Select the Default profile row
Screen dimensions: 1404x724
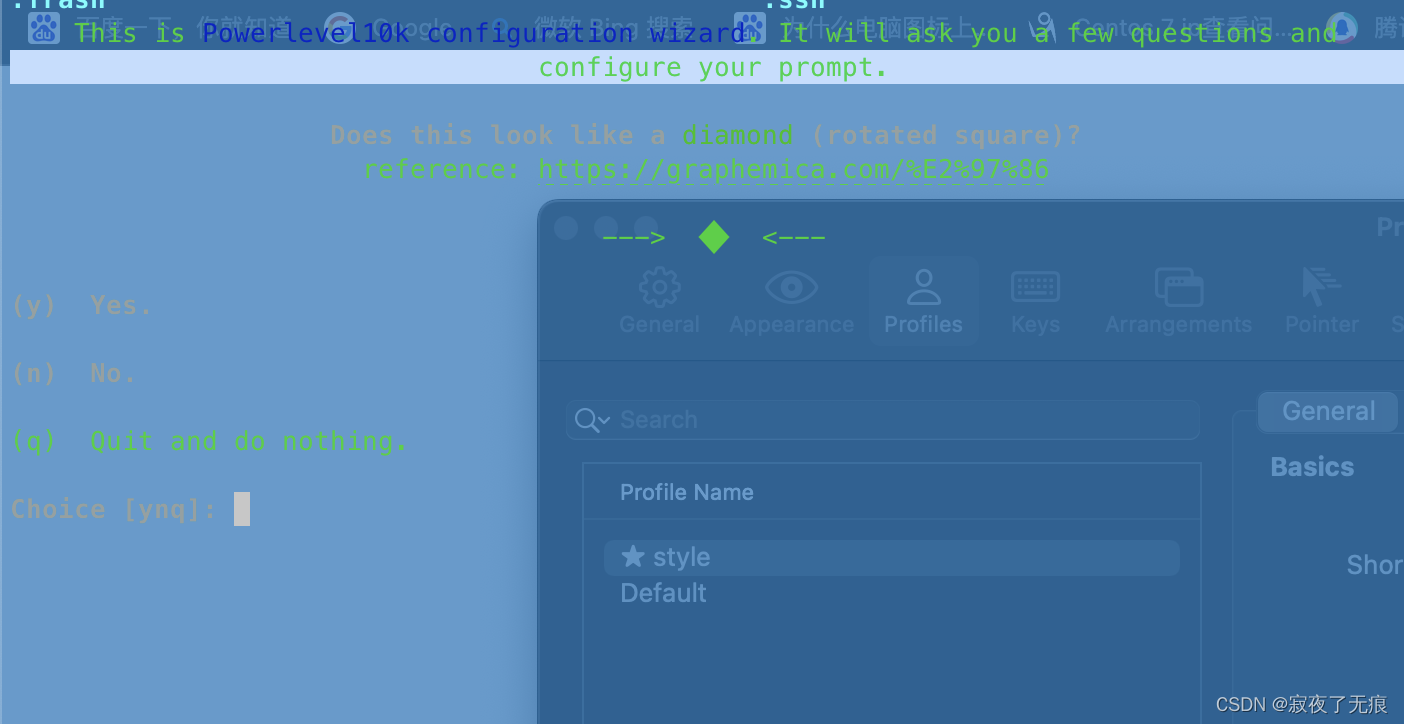click(x=892, y=593)
